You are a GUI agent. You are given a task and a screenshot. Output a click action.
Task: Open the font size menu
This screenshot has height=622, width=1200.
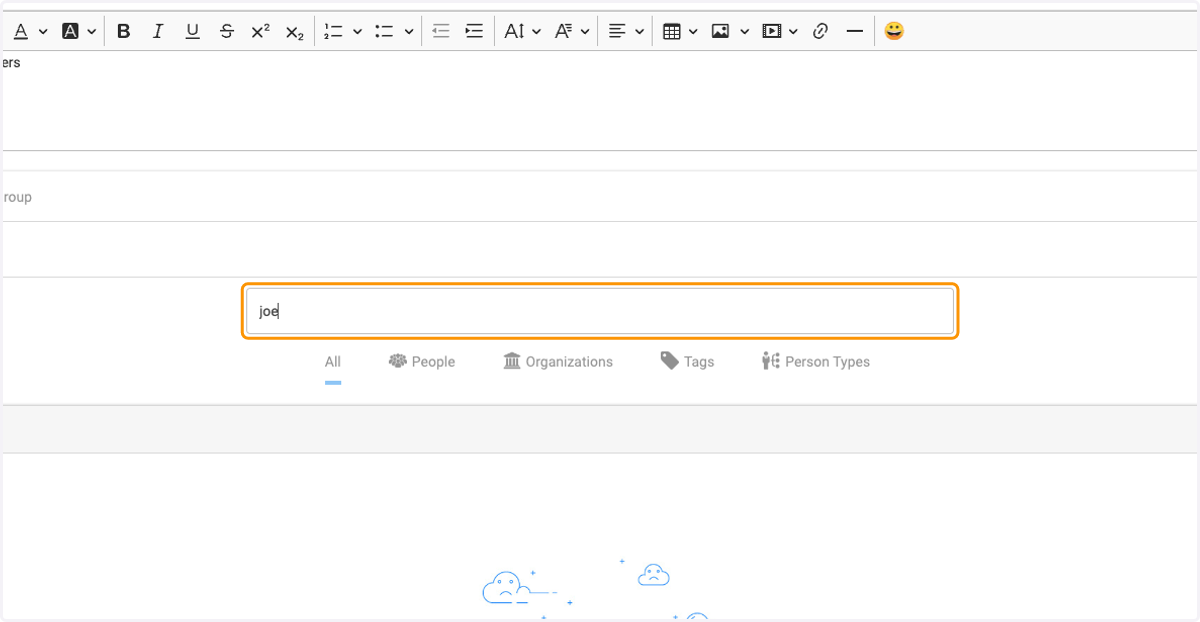[x=514, y=31]
